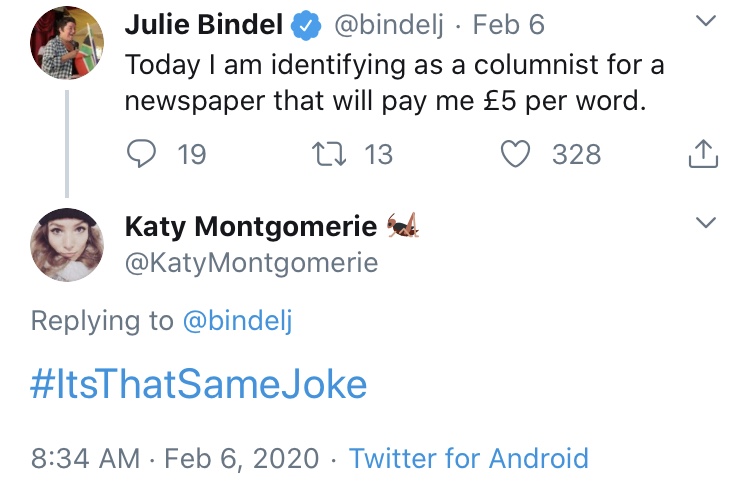The width and height of the screenshot is (750, 497).
Task: Click the Katy Montgomerie display name
Action: point(251,226)
